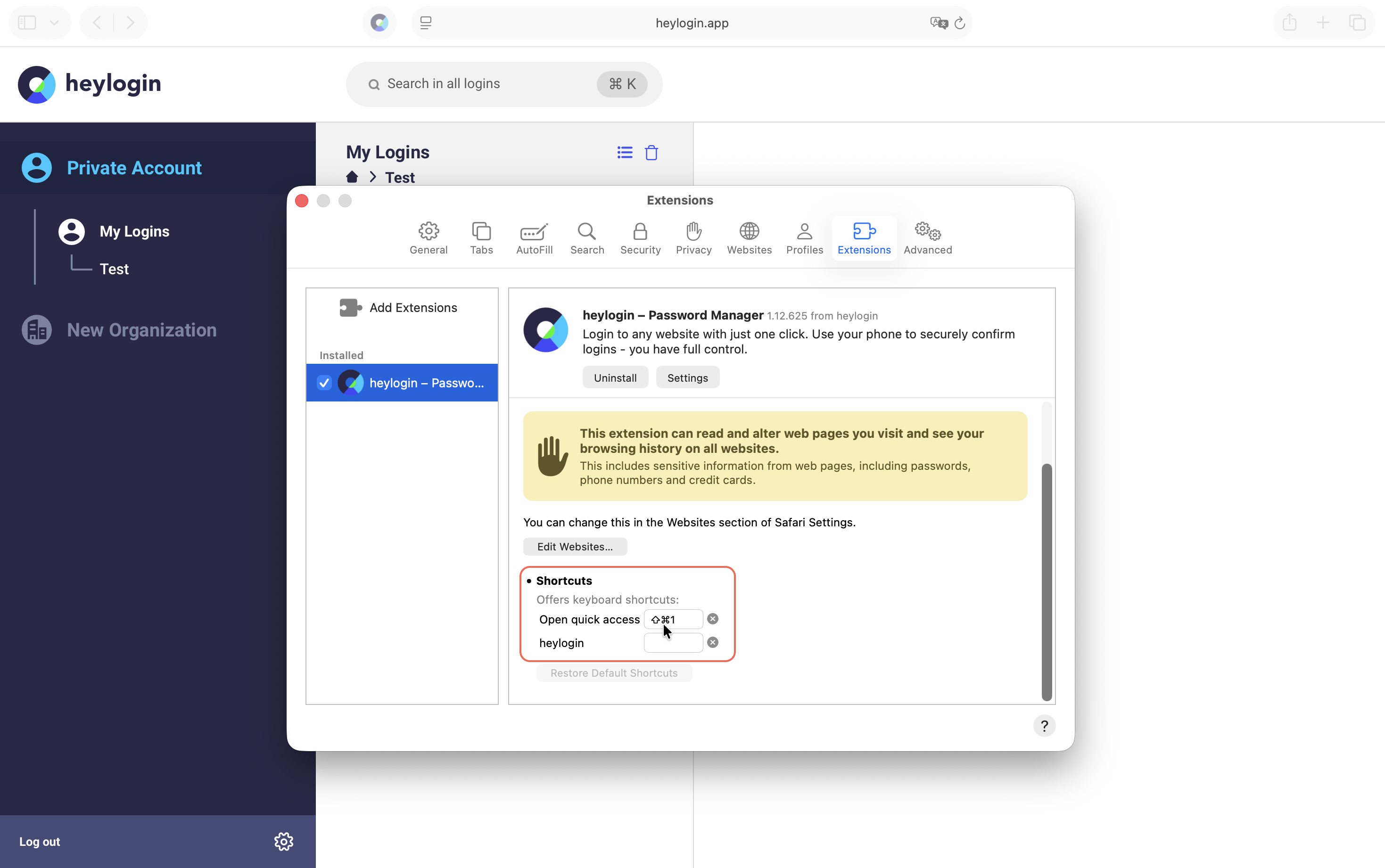Open the extension Settings button

pyautogui.click(x=687, y=378)
